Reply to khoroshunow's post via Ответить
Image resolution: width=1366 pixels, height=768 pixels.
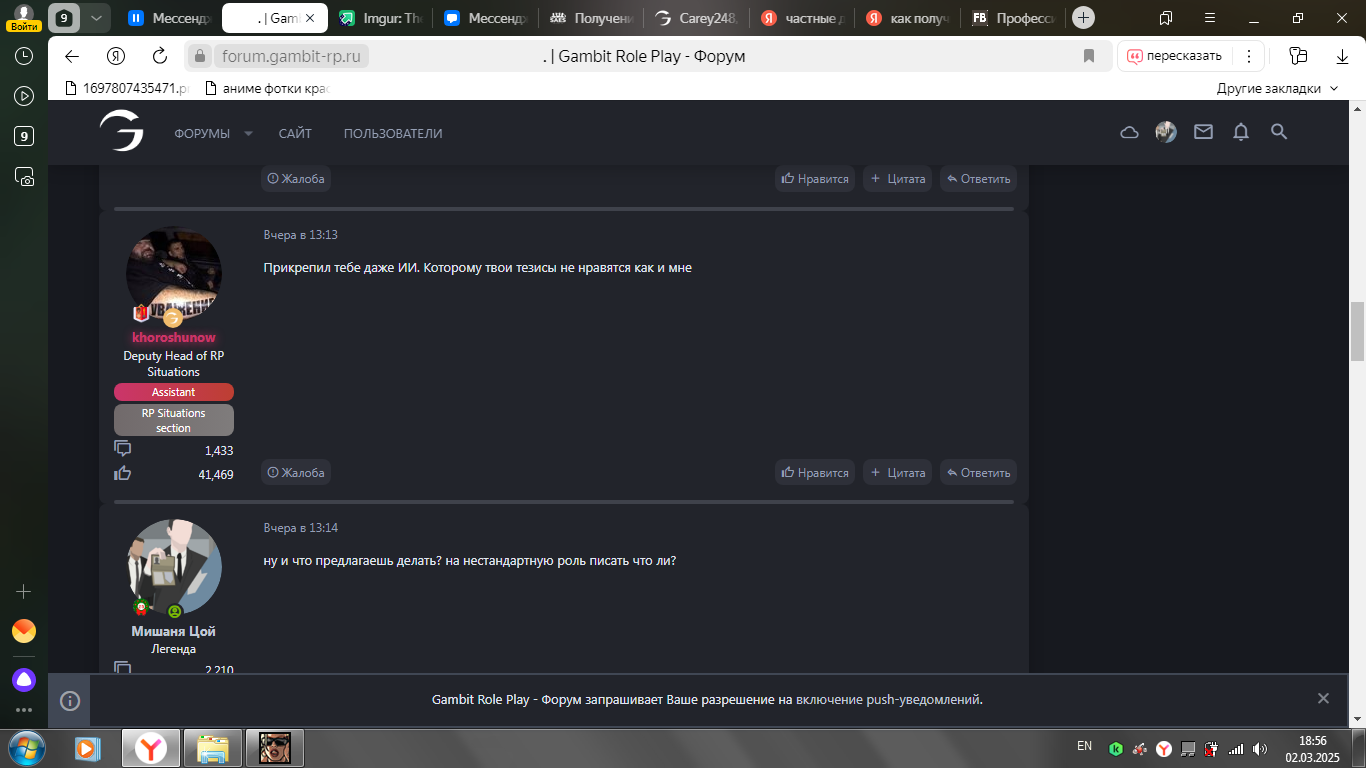pos(978,472)
